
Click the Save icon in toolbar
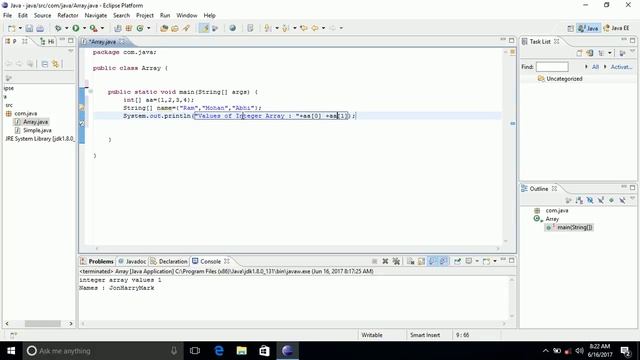click(29, 28)
